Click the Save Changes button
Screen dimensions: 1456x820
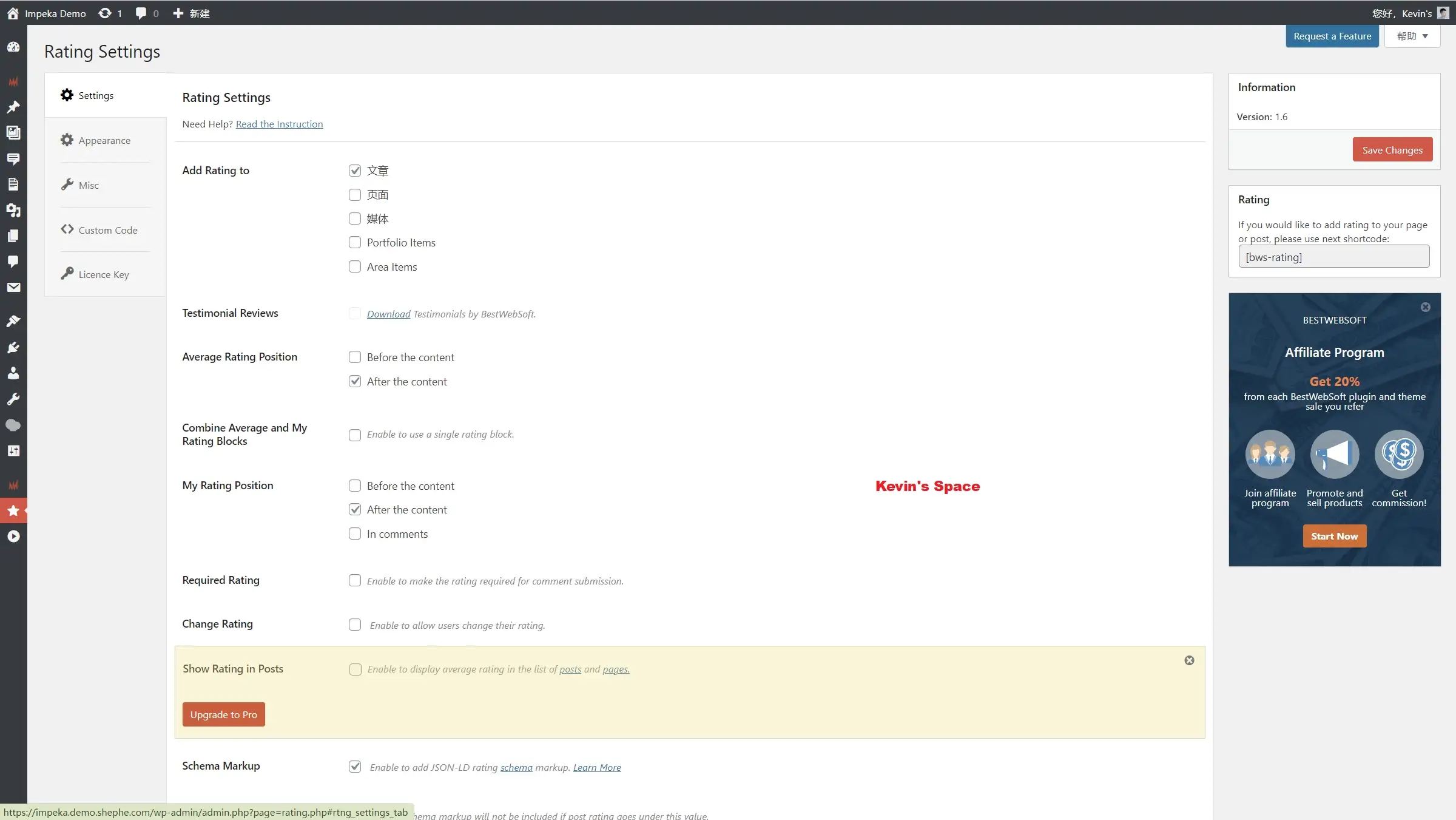pos(1392,150)
